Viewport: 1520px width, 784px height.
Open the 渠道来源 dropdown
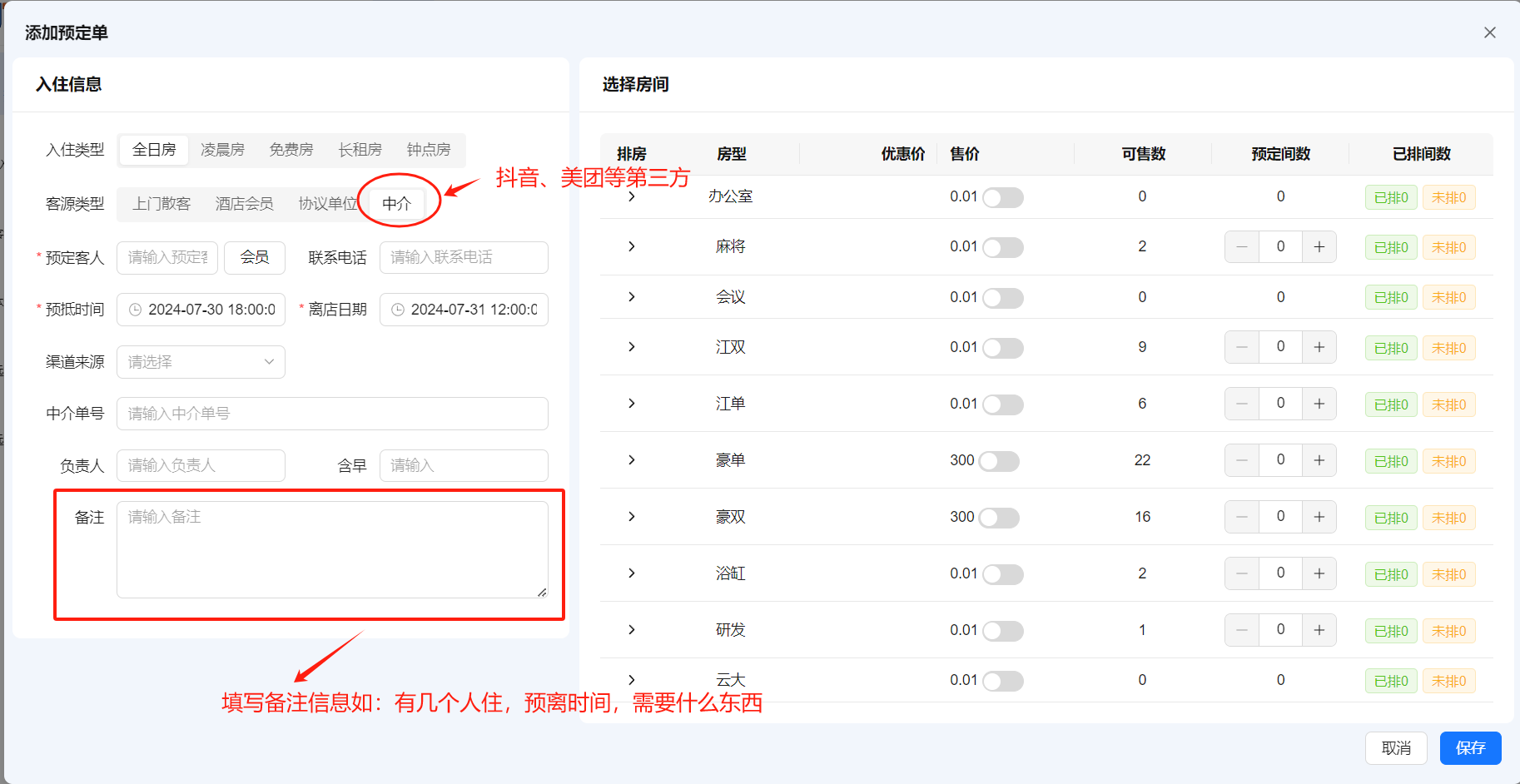(201, 362)
